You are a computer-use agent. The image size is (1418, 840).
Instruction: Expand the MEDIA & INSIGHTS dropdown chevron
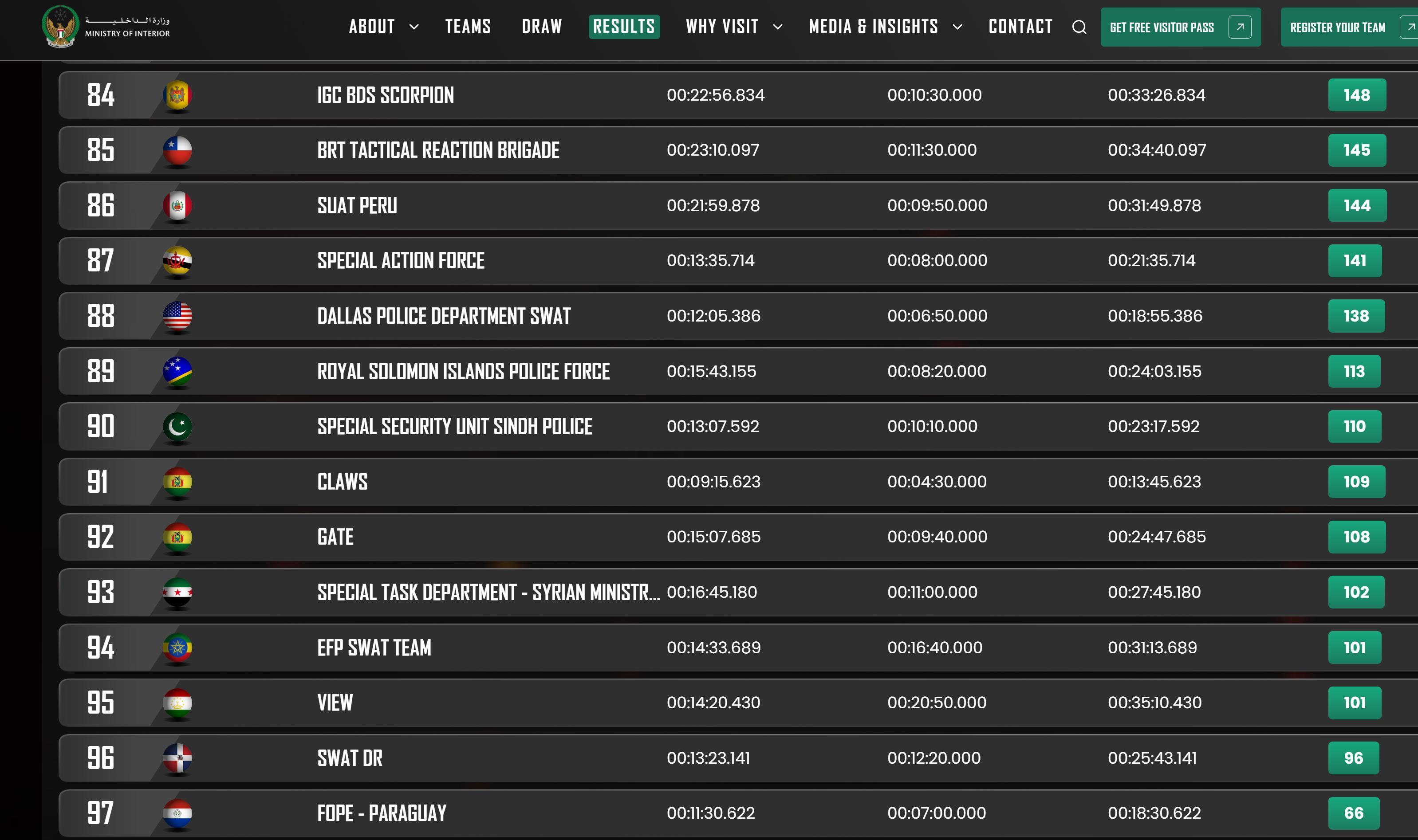(x=957, y=27)
